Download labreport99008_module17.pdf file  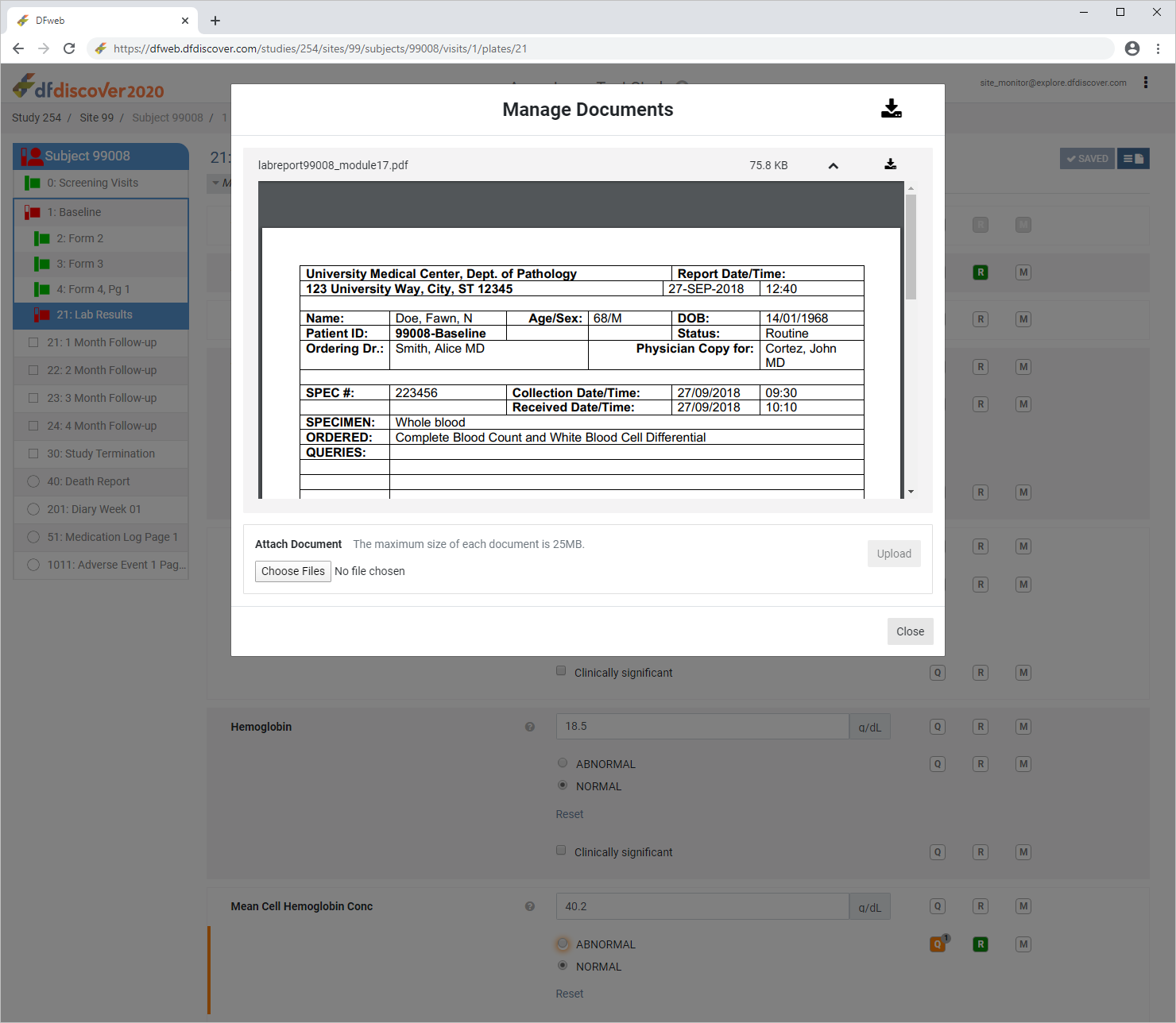coord(890,164)
